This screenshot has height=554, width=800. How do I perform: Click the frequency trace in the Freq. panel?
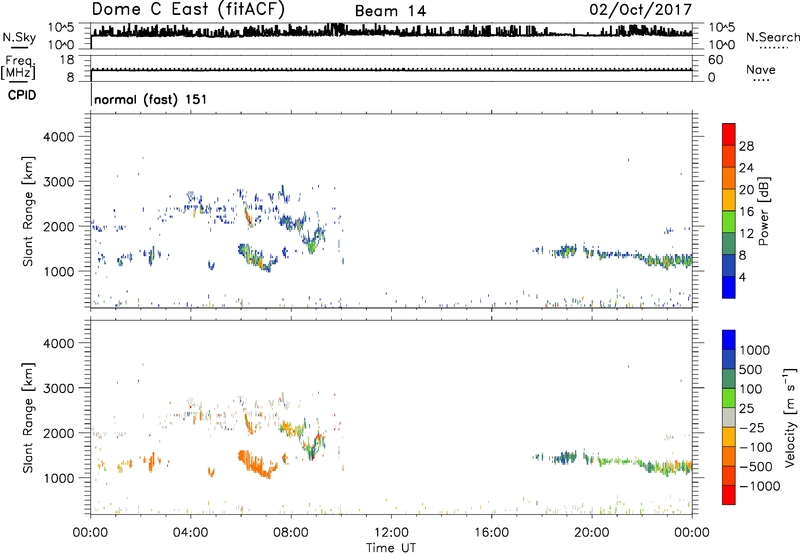[x=391, y=69]
